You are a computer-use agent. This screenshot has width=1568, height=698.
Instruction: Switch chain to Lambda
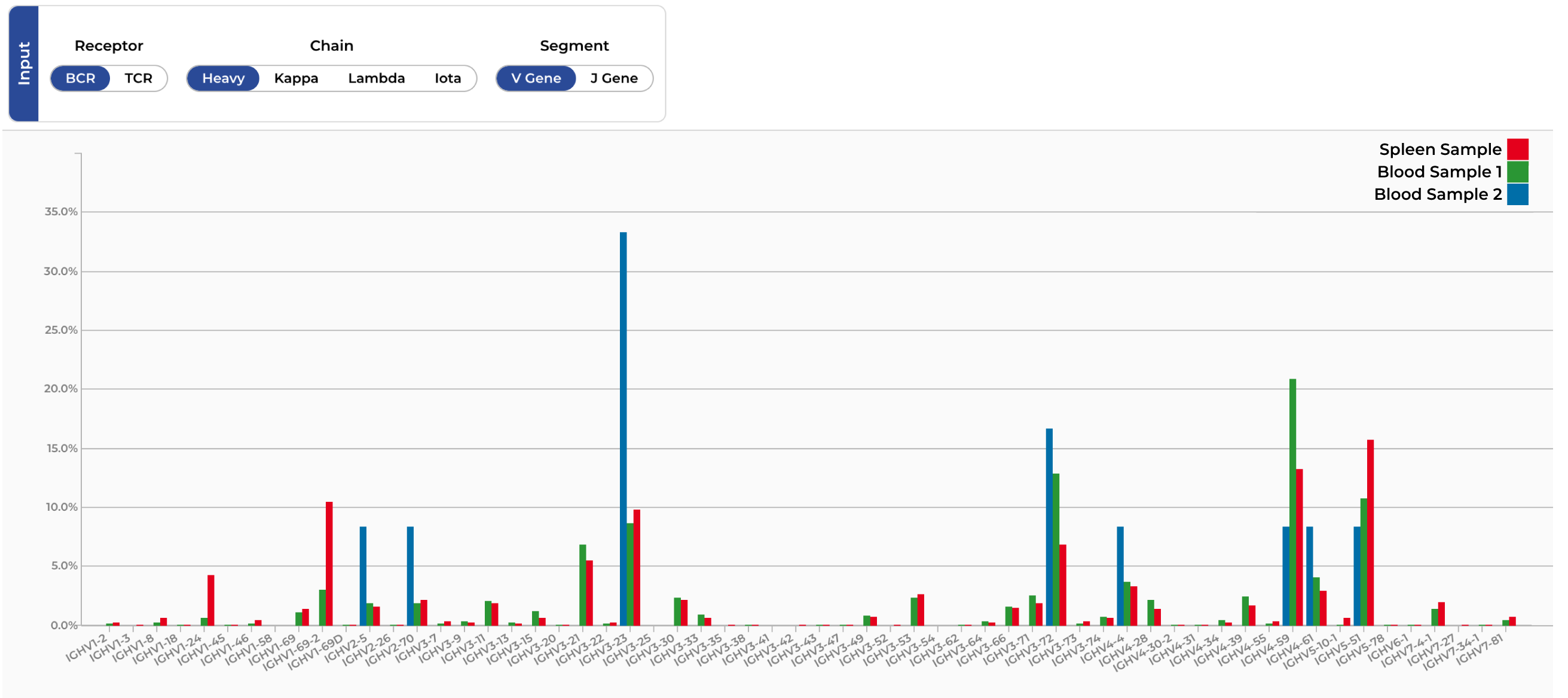376,78
